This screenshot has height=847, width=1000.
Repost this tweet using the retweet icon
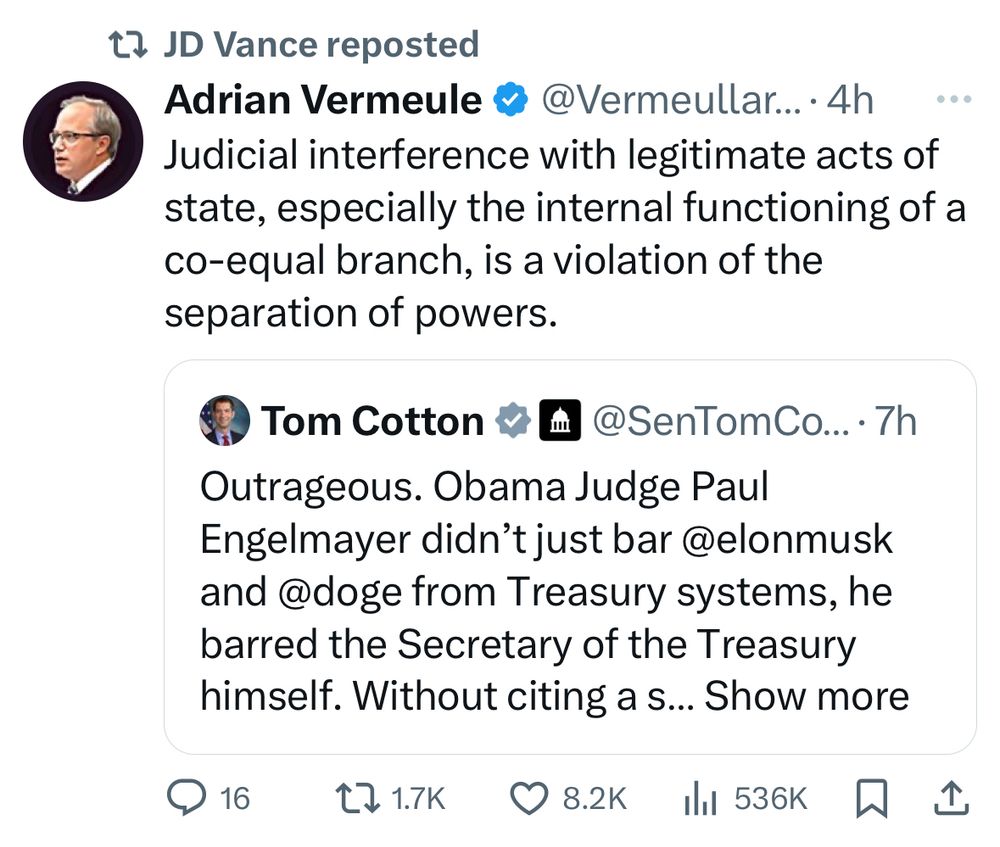357,798
